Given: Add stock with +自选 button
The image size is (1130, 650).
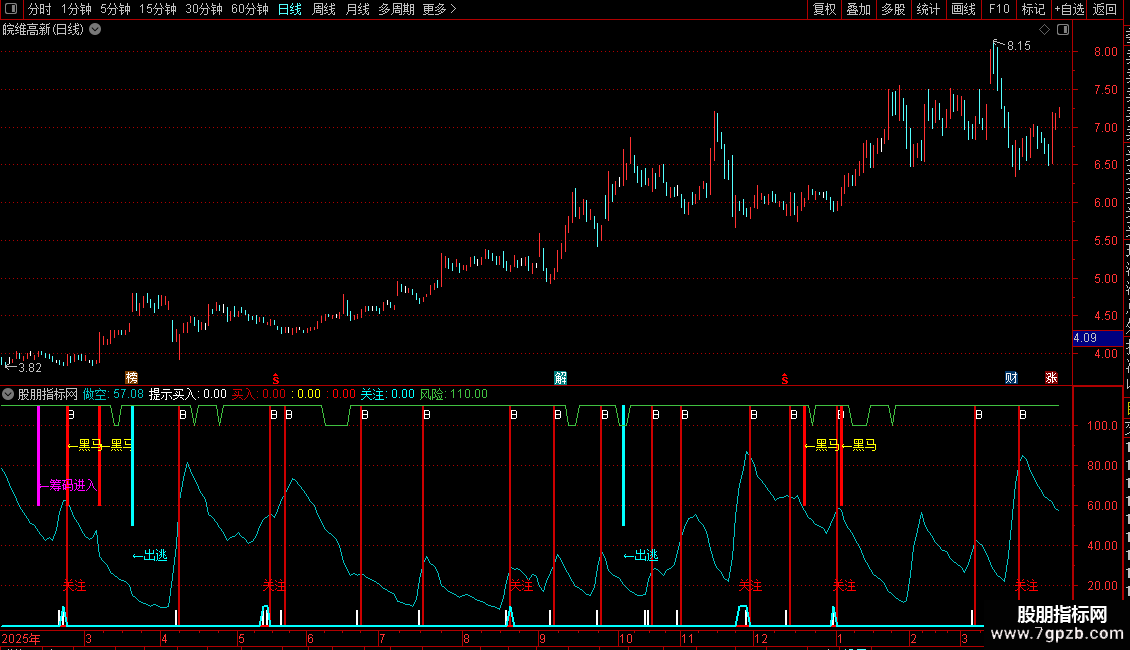Looking at the screenshot, I should pyautogui.click(x=1069, y=9).
